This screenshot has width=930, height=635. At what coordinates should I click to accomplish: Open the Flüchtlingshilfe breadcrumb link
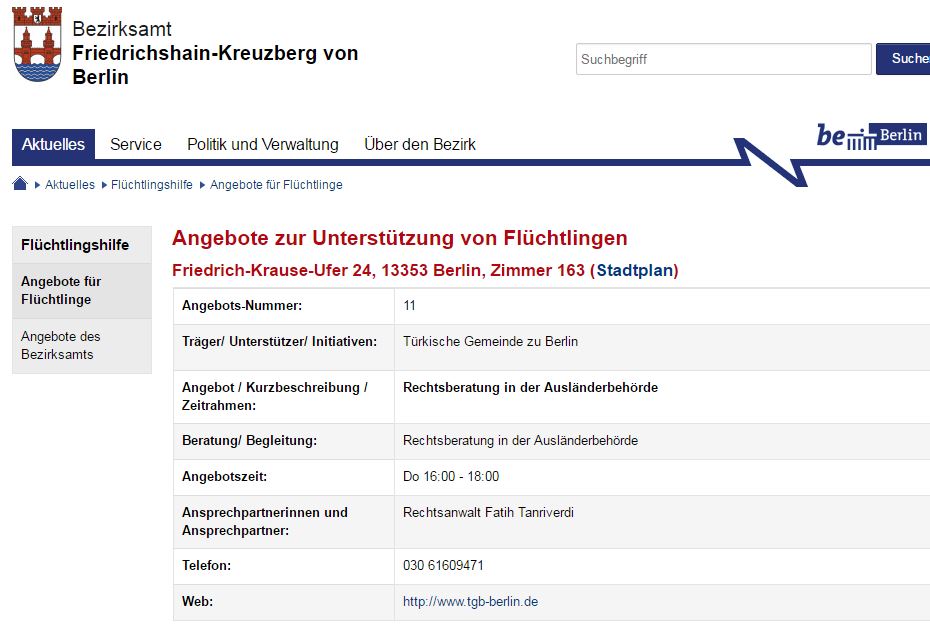(x=152, y=185)
